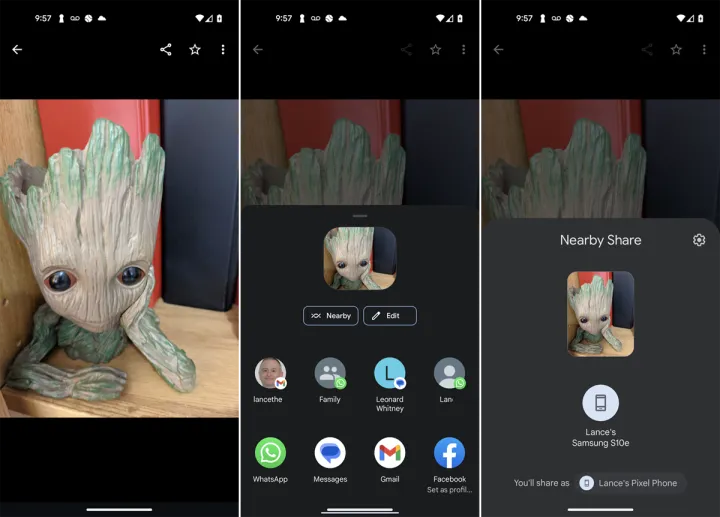Share via the Facebook app icon
Viewport: 720px width, 517px height.
coord(449,453)
